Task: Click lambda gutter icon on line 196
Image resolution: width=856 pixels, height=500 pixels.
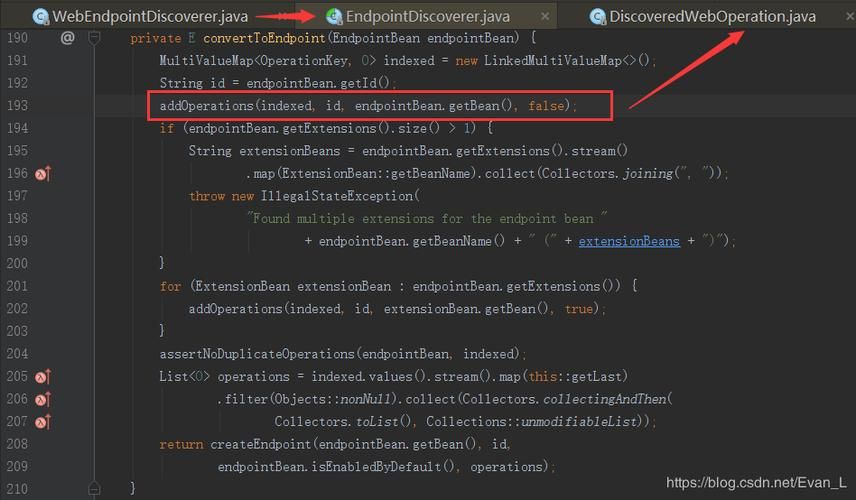Action: tap(43, 174)
